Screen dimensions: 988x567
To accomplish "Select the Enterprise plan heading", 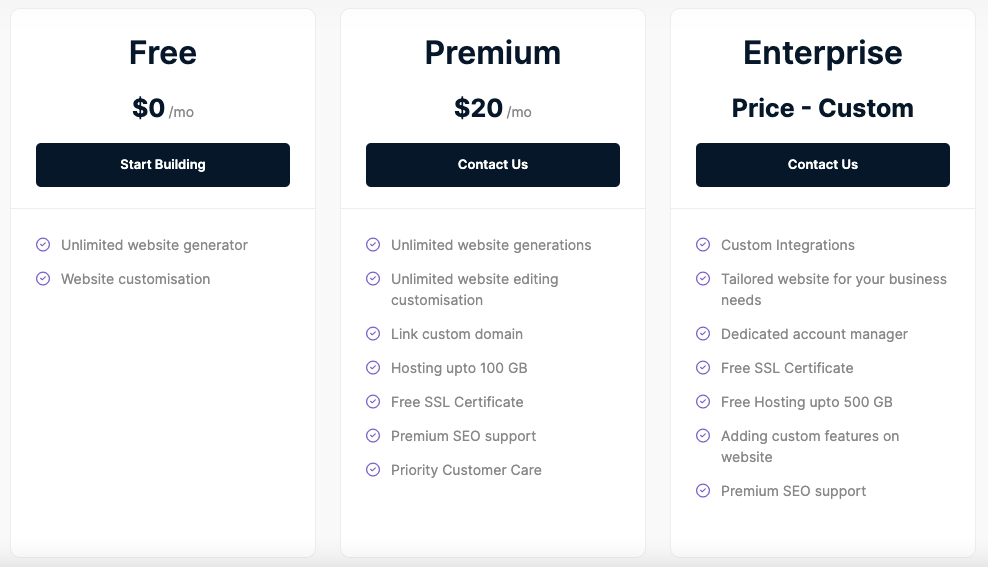I will pyautogui.click(x=822, y=52).
